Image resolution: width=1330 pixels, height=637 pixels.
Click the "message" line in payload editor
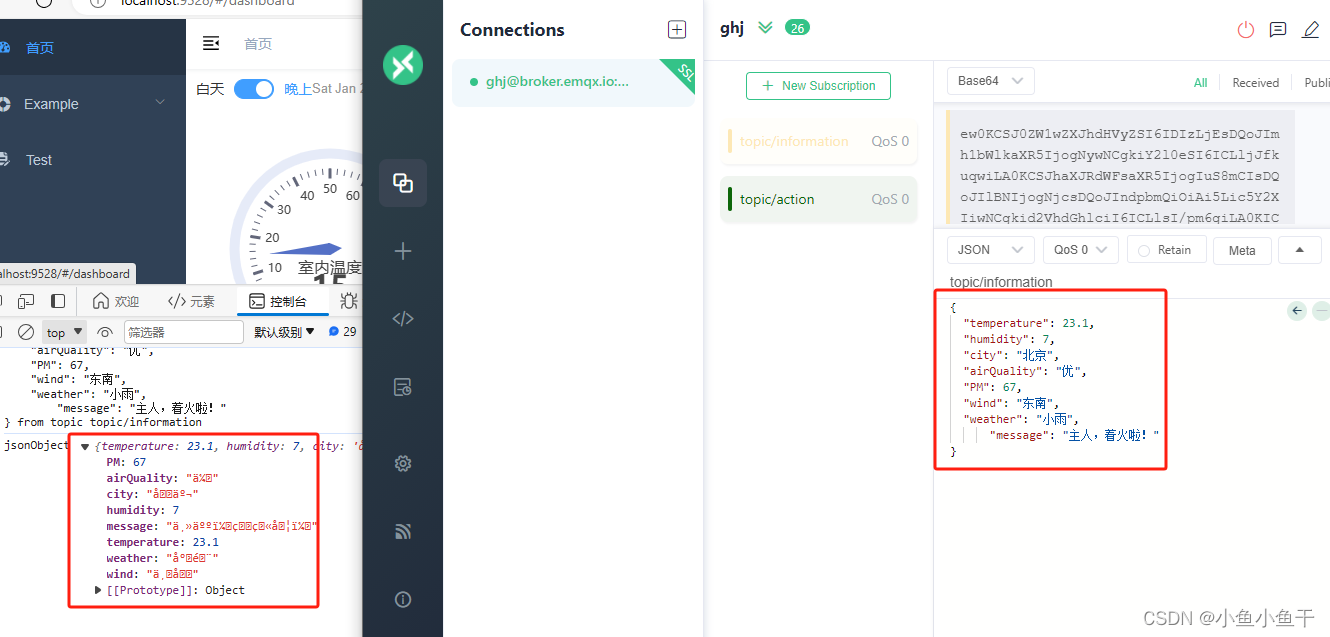[x=1074, y=435]
